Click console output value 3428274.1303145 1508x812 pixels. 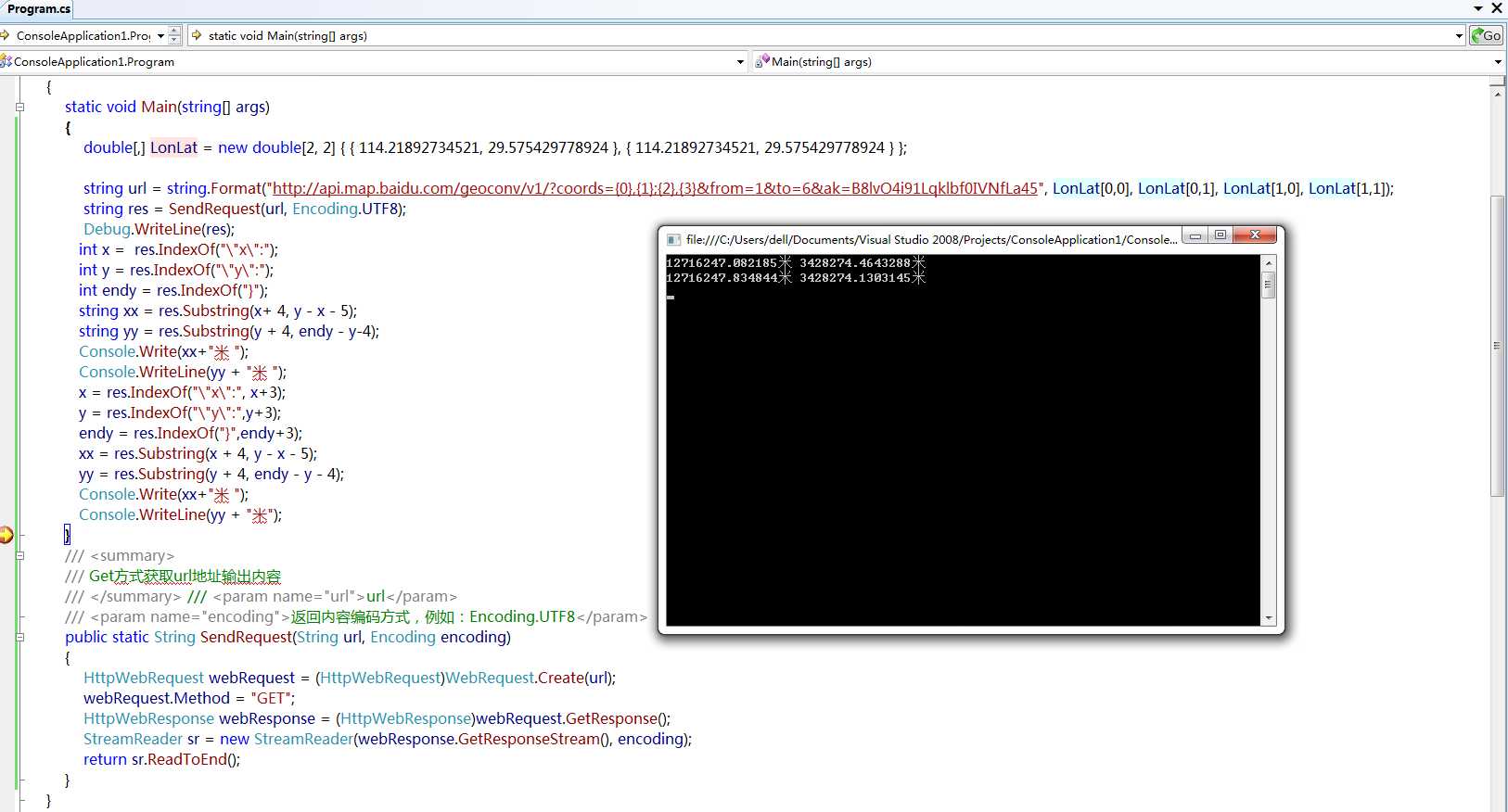[x=855, y=278]
